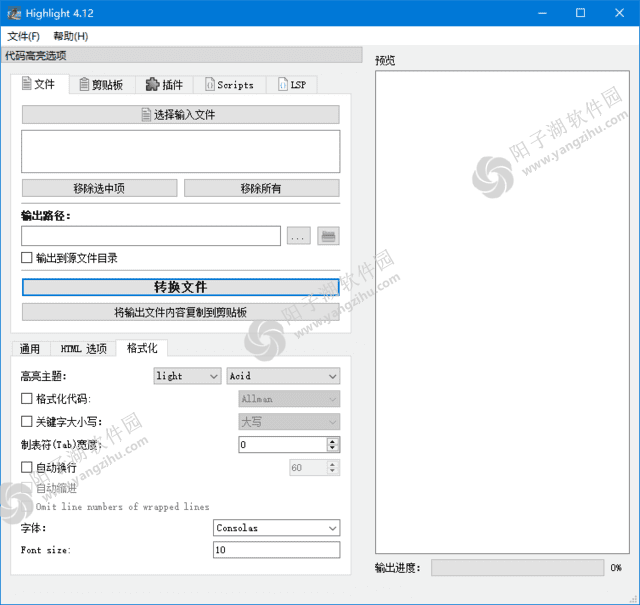Click the 选择输入文件 button
This screenshot has width=640, height=605.
(180, 115)
